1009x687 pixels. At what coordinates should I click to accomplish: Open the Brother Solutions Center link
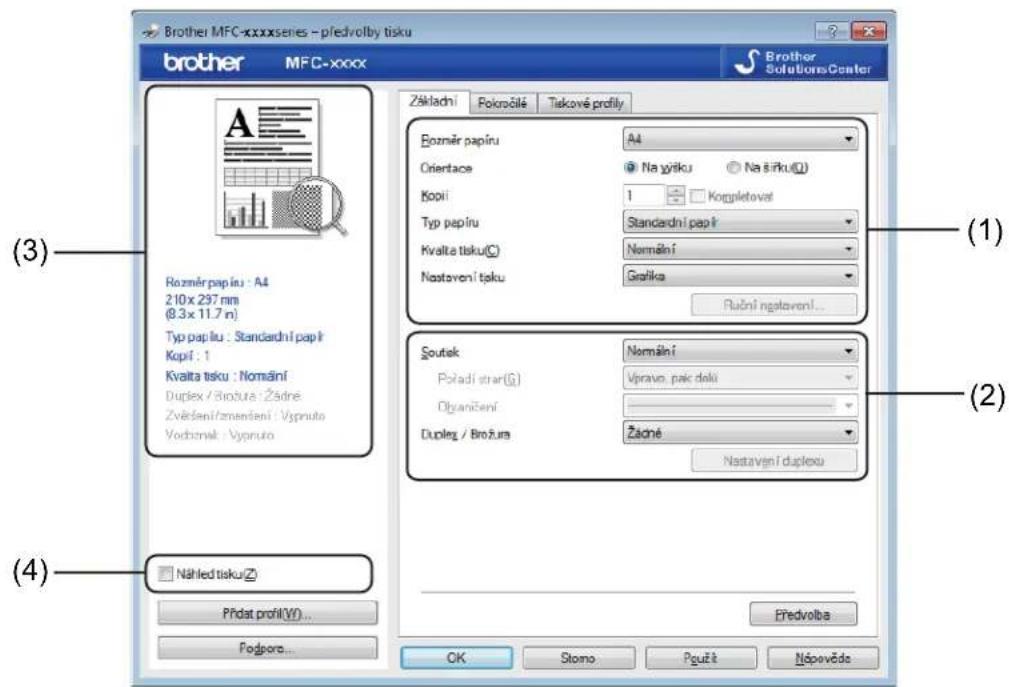[804, 62]
